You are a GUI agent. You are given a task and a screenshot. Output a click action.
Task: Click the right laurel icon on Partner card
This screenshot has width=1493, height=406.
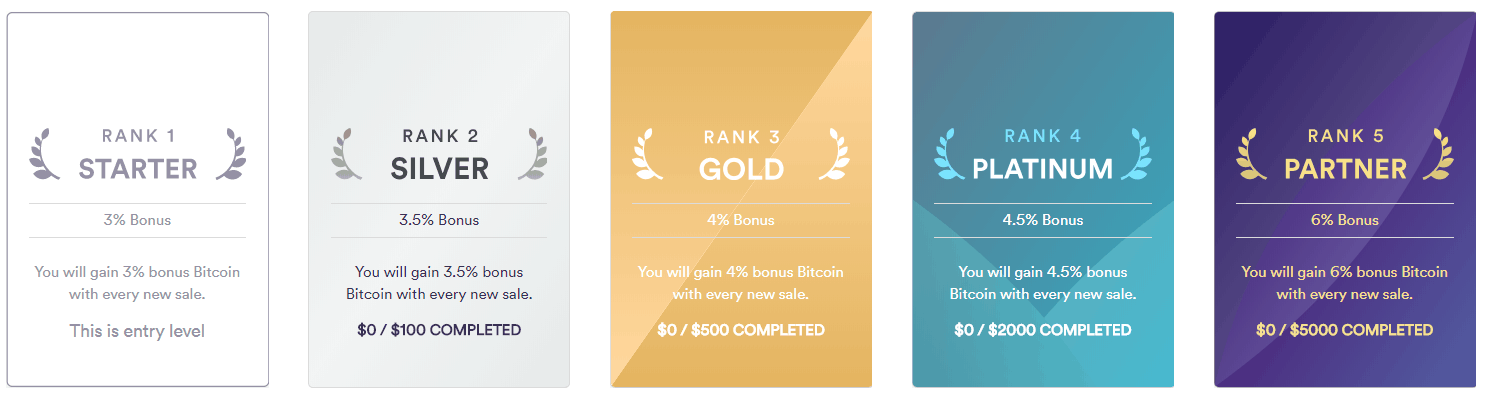(x=1438, y=155)
